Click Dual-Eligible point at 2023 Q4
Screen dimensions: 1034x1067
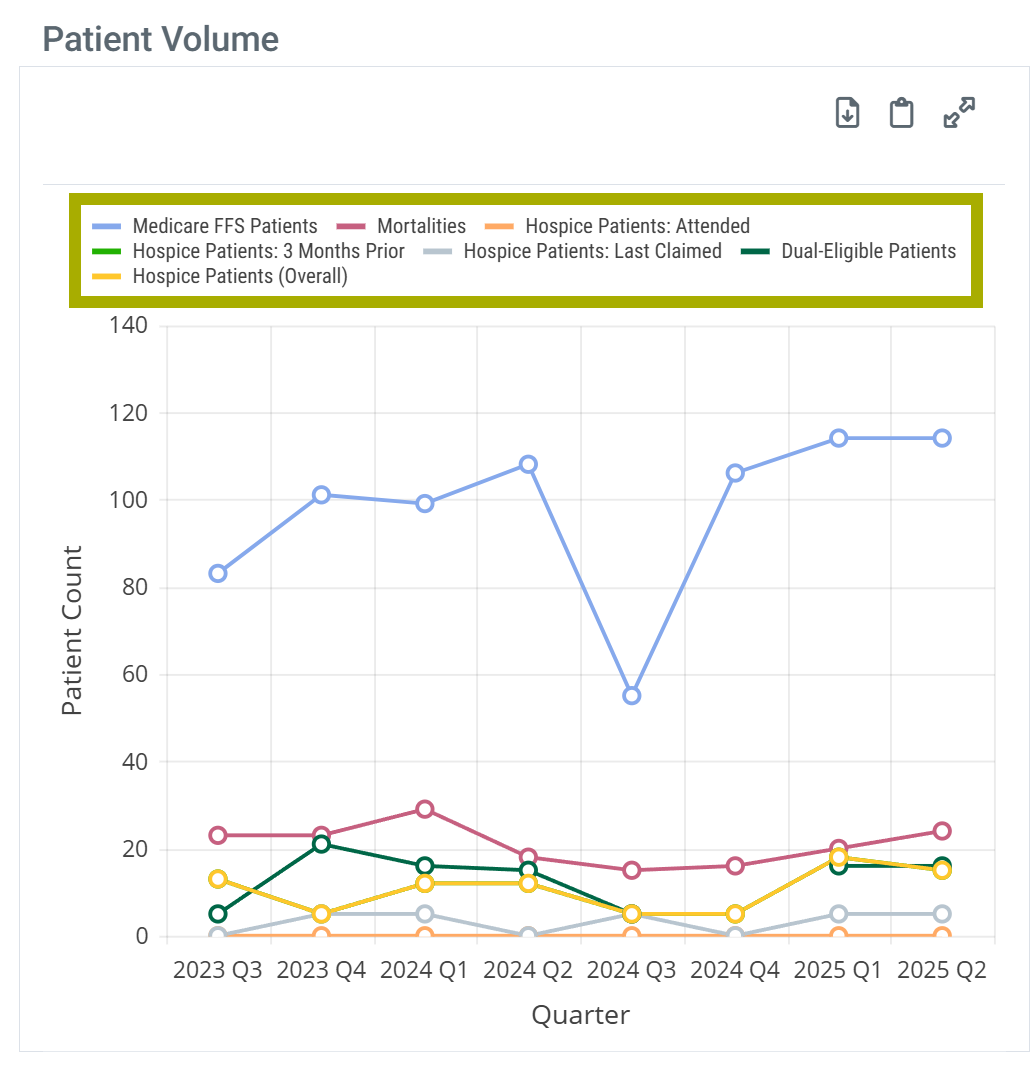(321, 844)
